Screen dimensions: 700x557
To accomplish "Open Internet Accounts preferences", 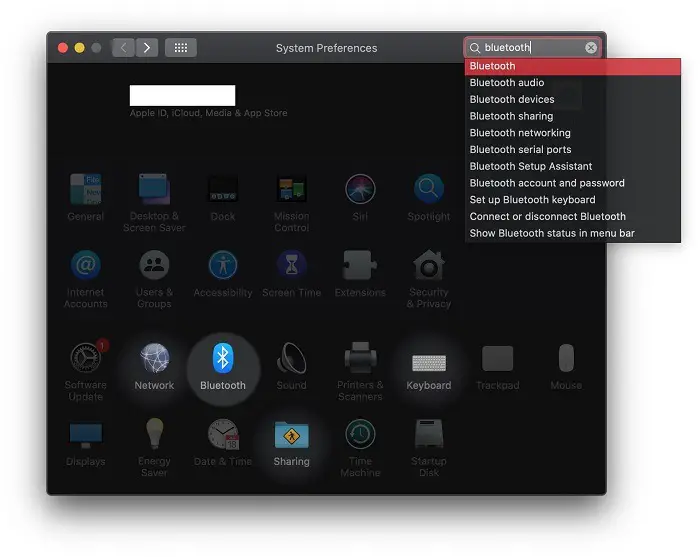I will (x=86, y=265).
